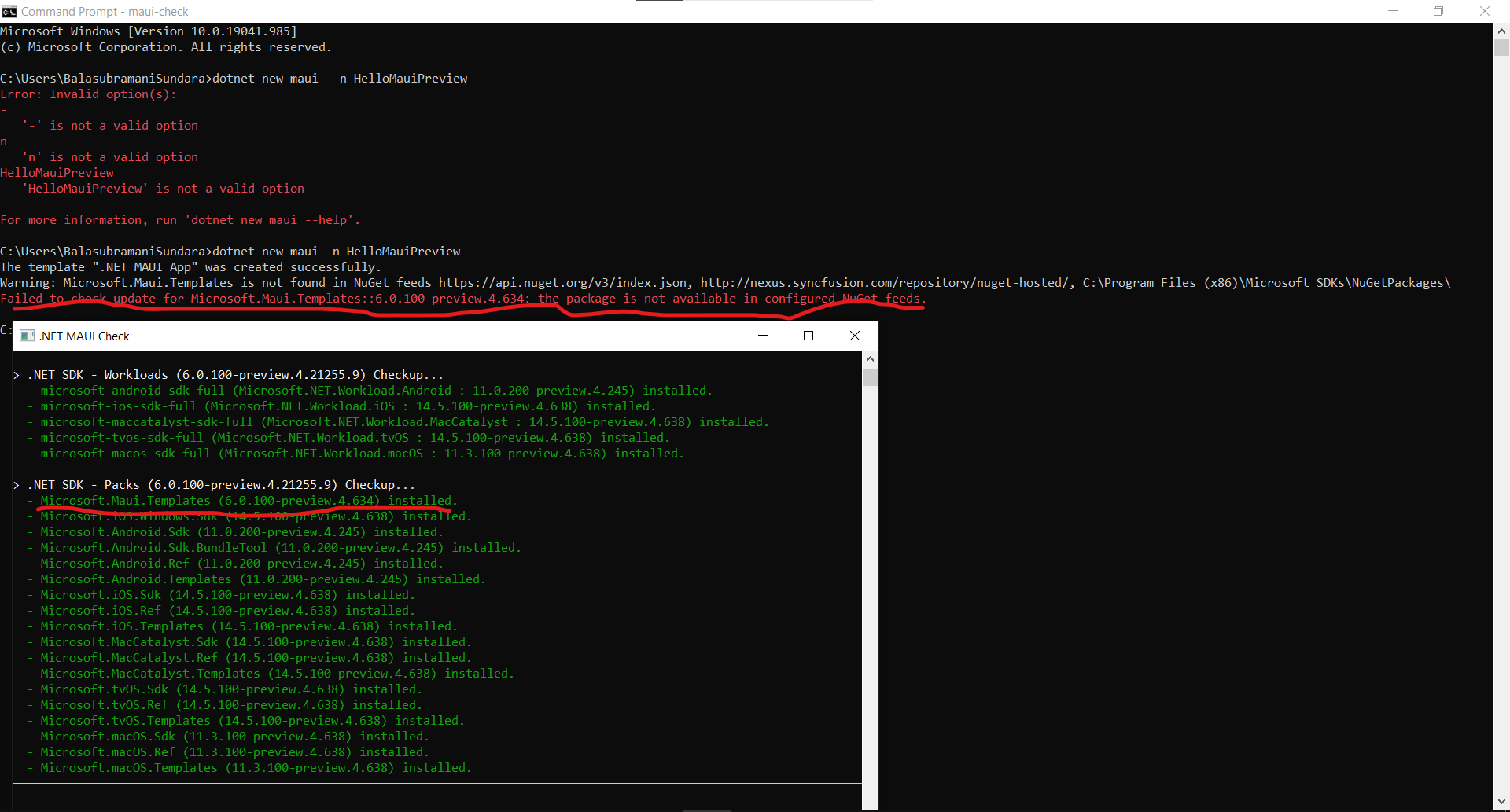Click the Microsoft Windows version line
This screenshot has height=812, width=1510.
[x=149, y=31]
